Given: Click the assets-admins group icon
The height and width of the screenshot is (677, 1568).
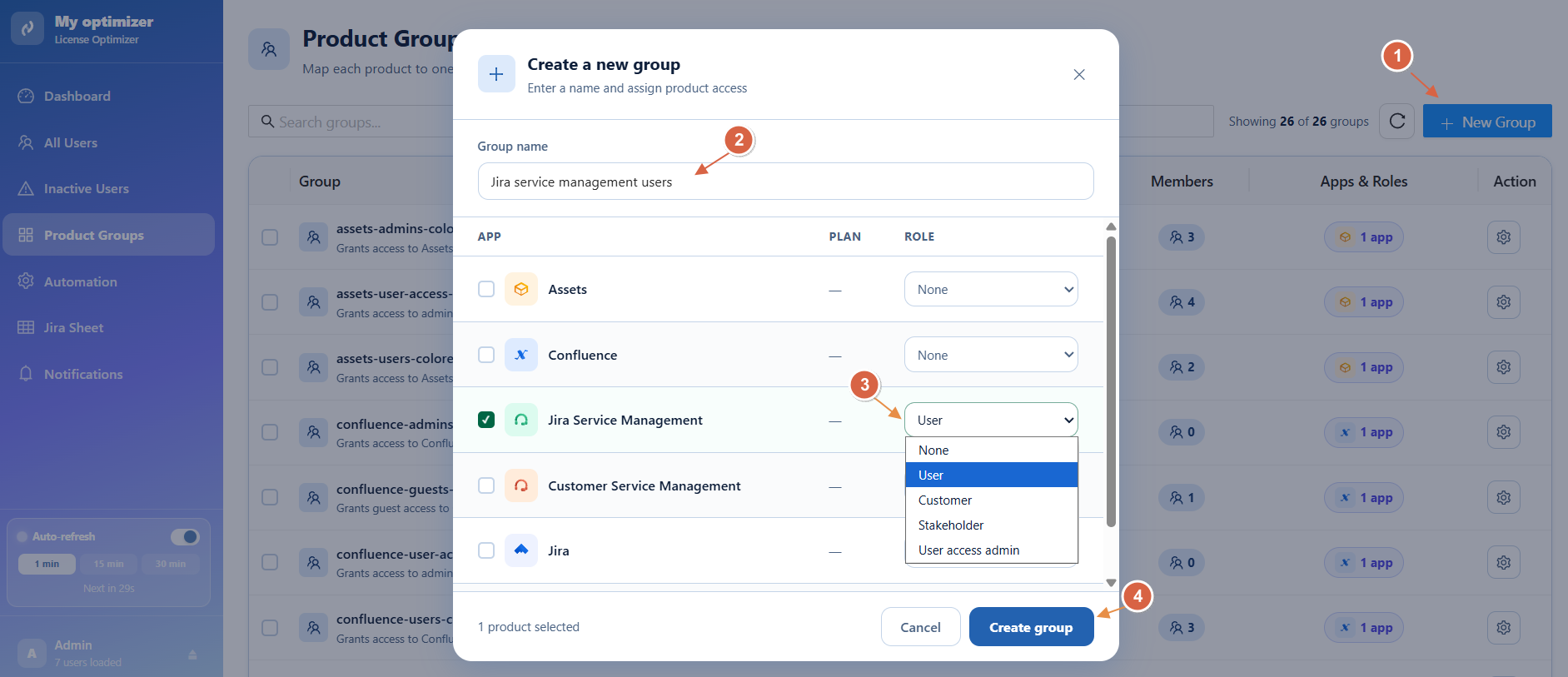Looking at the screenshot, I should tap(313, 237).
